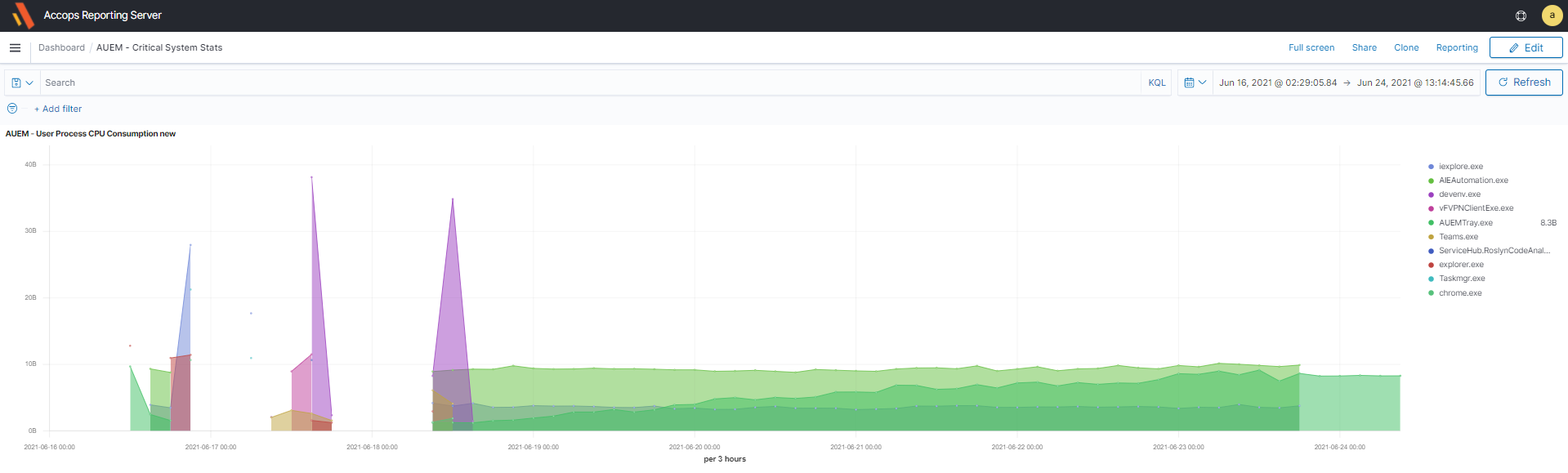Viewport: 1568px width, 473px height.
Task: Click the 2021-06-24 00:00 x-axis label
Action: (x=1340, y=447)
